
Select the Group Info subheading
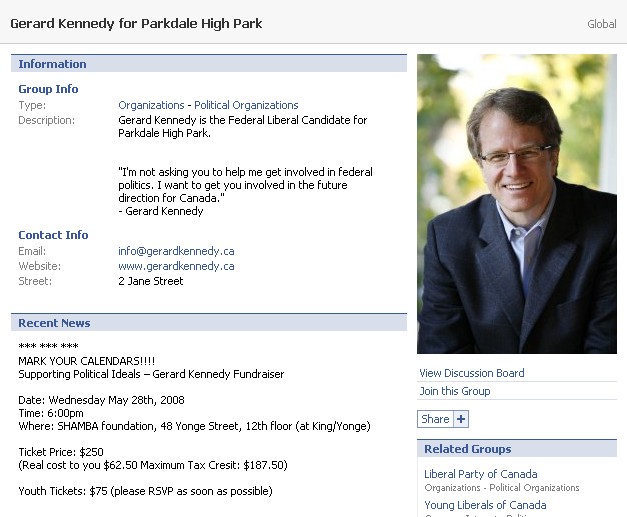point(48,89)
